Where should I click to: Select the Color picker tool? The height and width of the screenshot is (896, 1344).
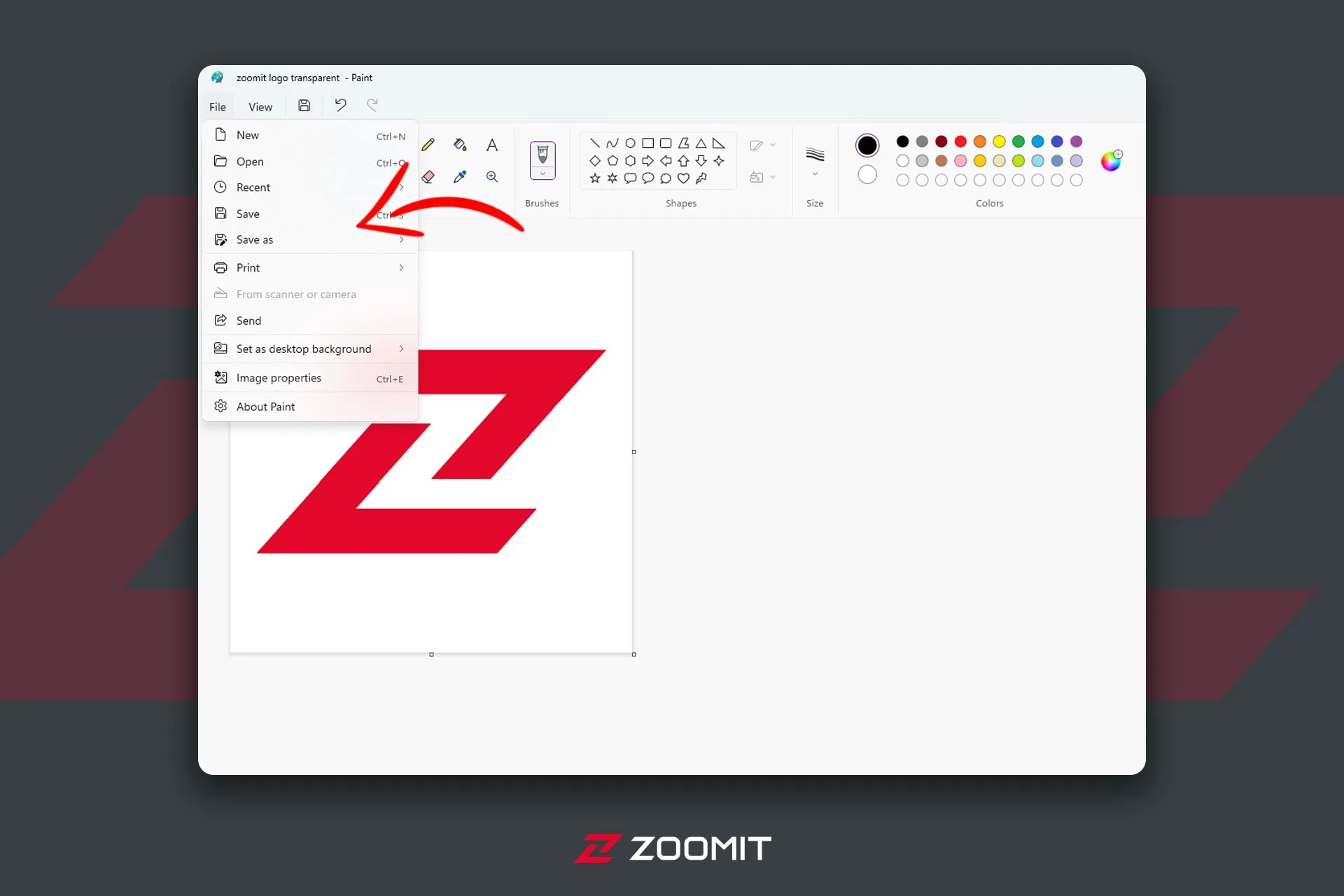pos(460,177)
